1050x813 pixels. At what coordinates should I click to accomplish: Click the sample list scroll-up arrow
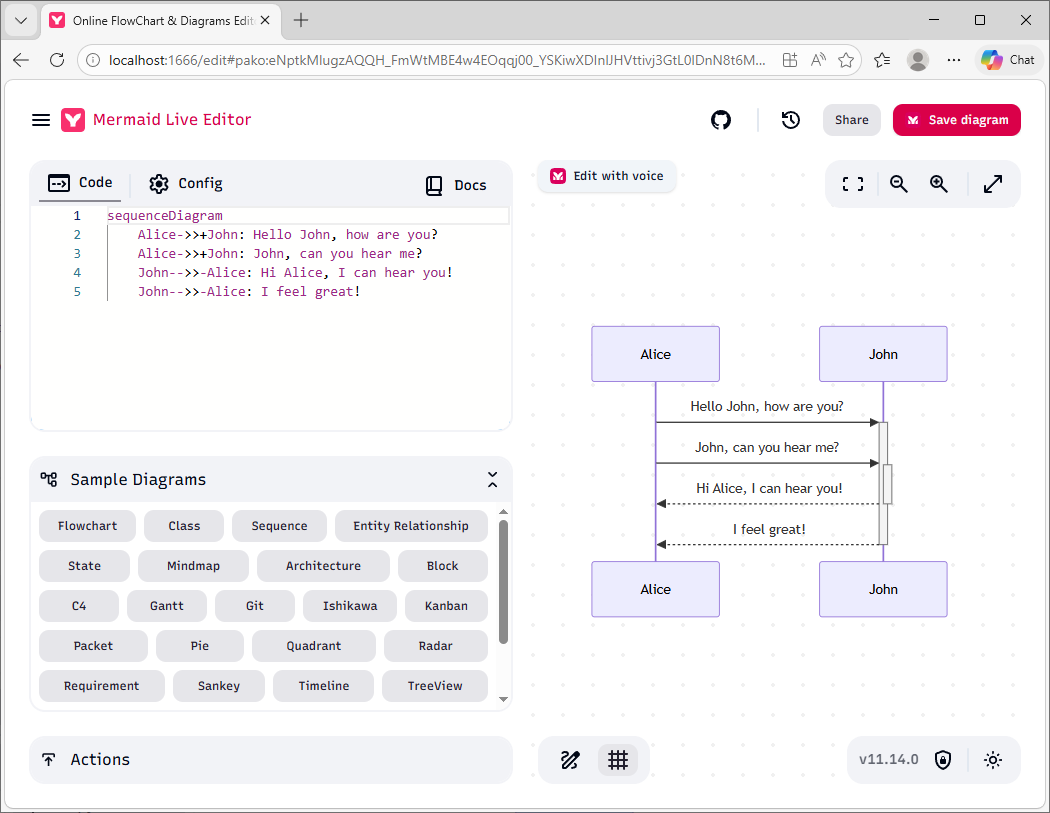pos(504,512)
